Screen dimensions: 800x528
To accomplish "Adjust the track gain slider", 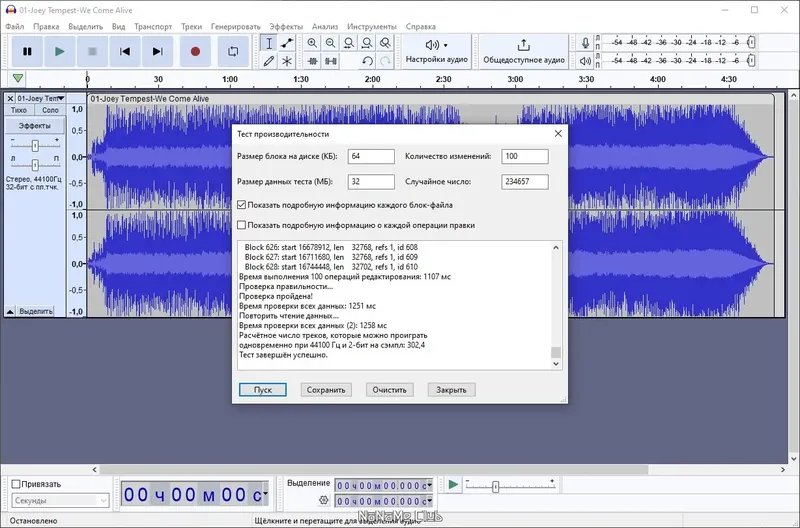I will click(x=35, y=146).
